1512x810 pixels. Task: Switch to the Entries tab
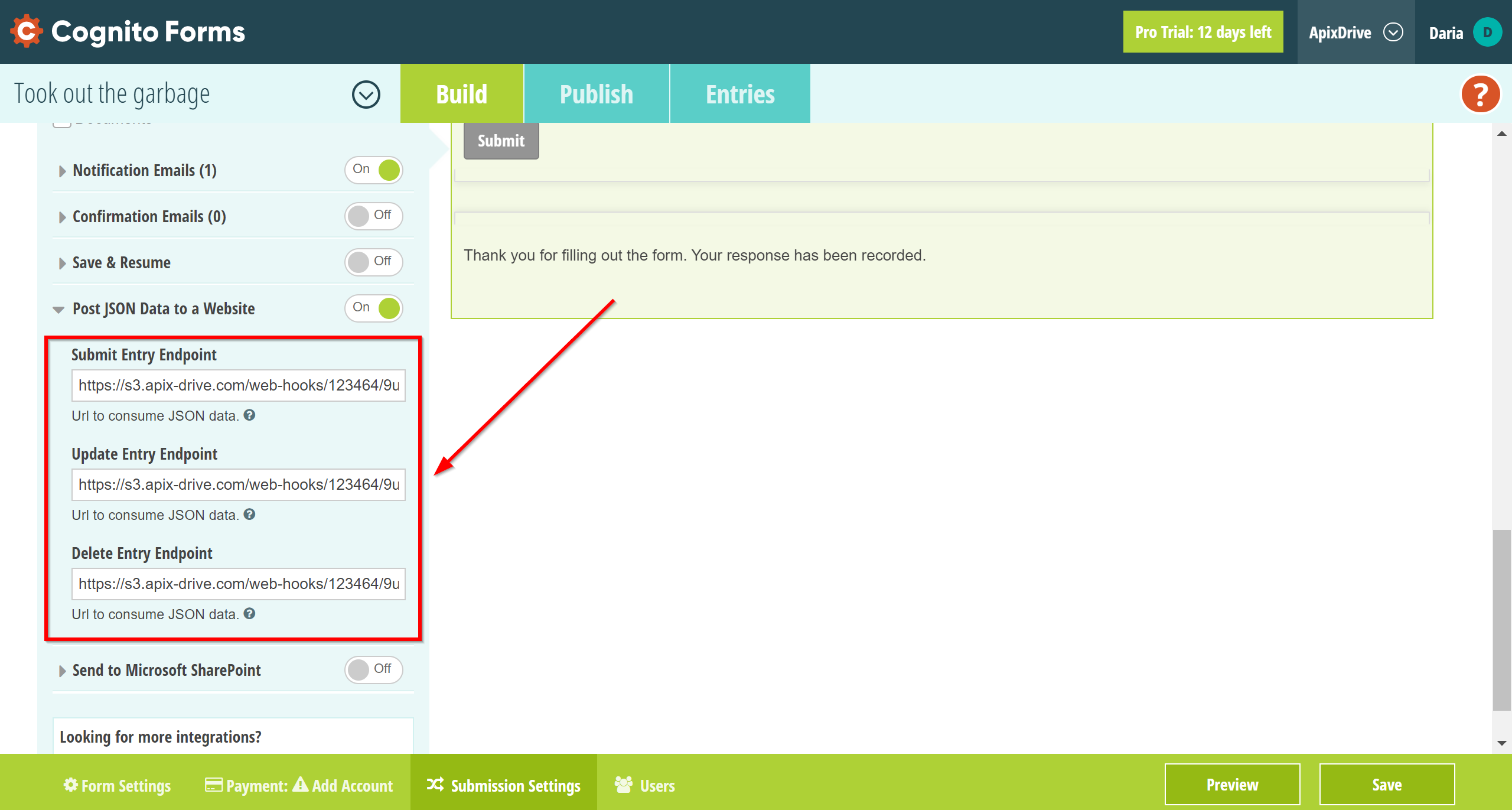coord(740,94)
